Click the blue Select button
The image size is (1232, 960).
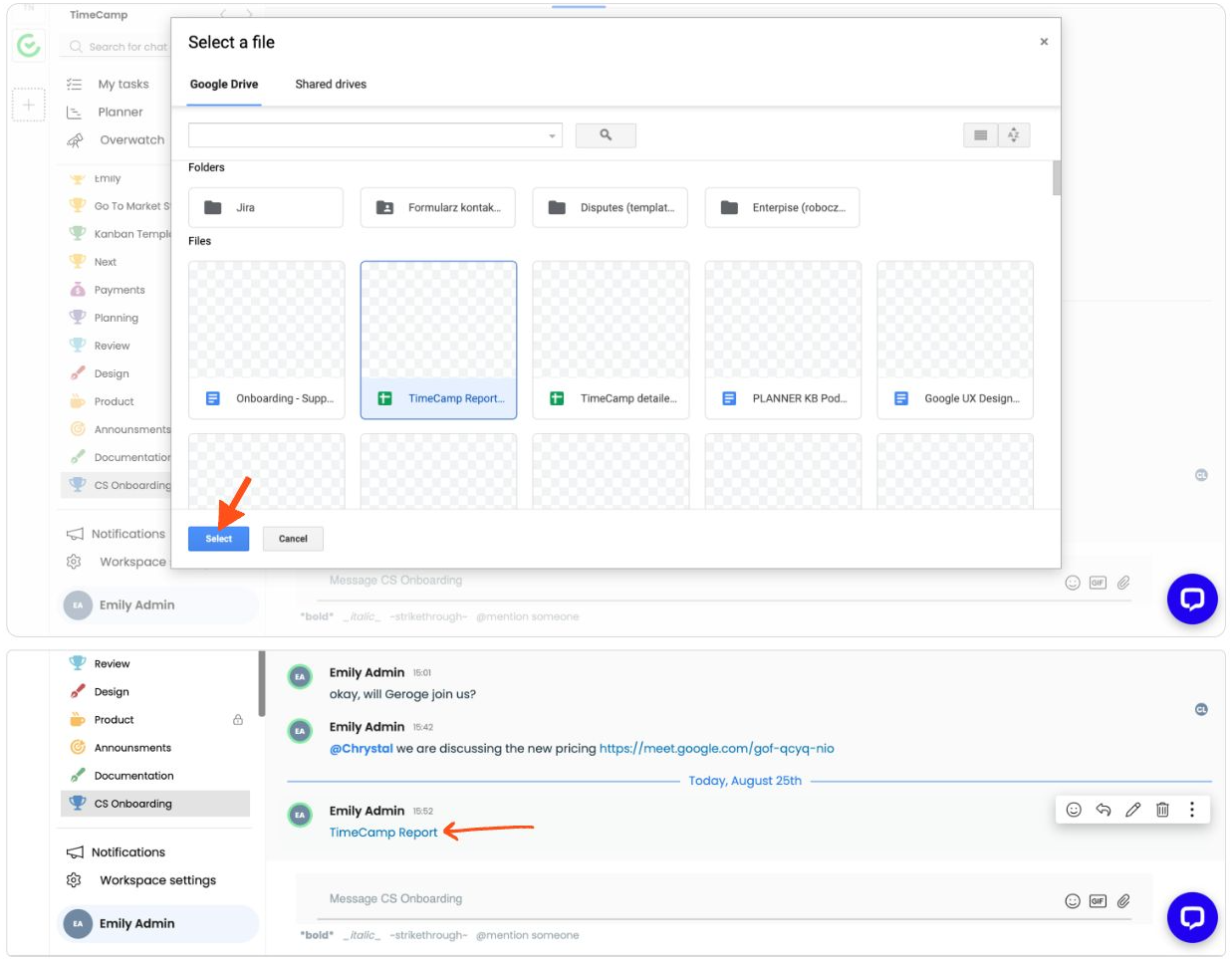pos(218,539)
